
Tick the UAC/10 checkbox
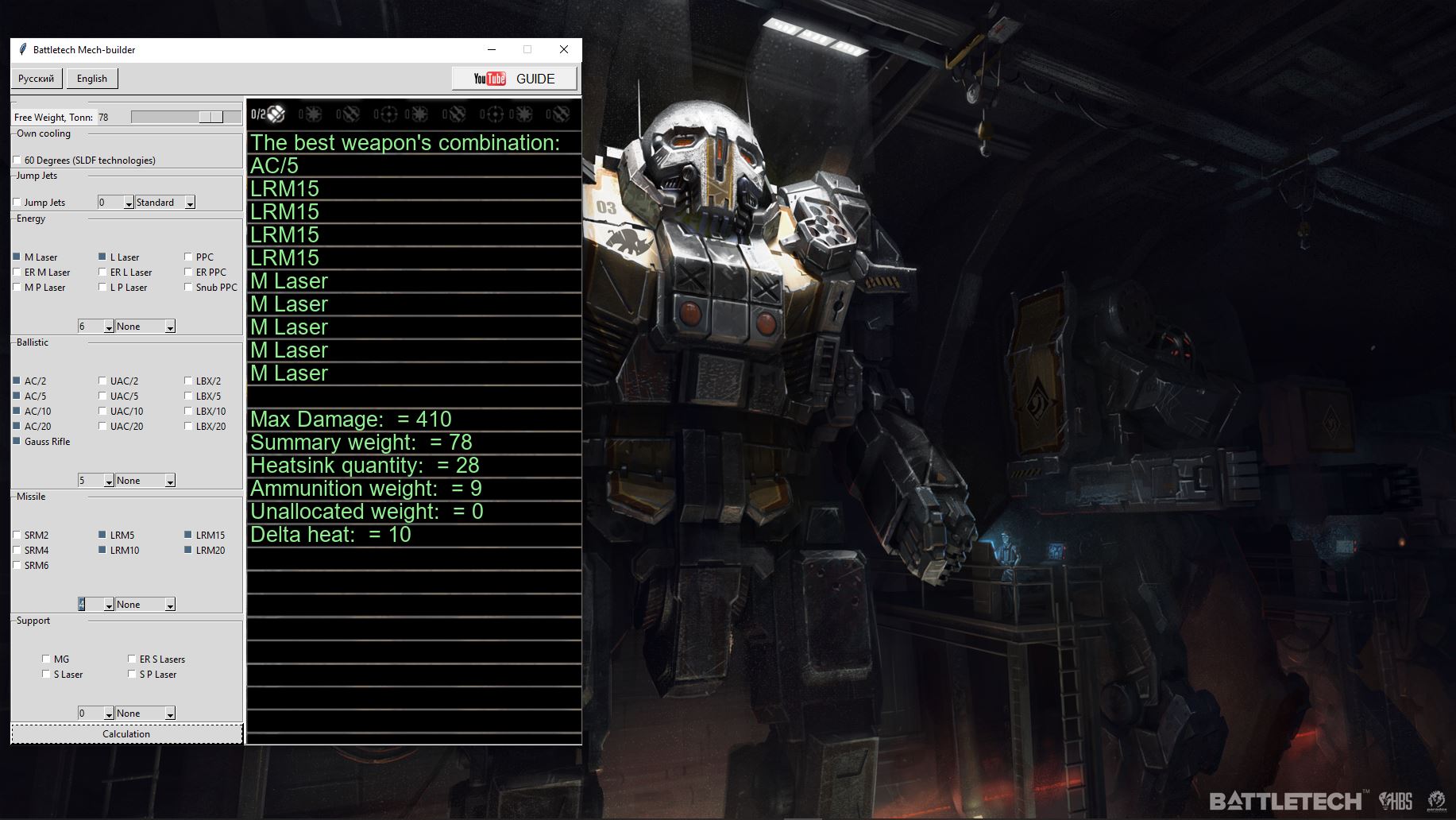point(102,412)
